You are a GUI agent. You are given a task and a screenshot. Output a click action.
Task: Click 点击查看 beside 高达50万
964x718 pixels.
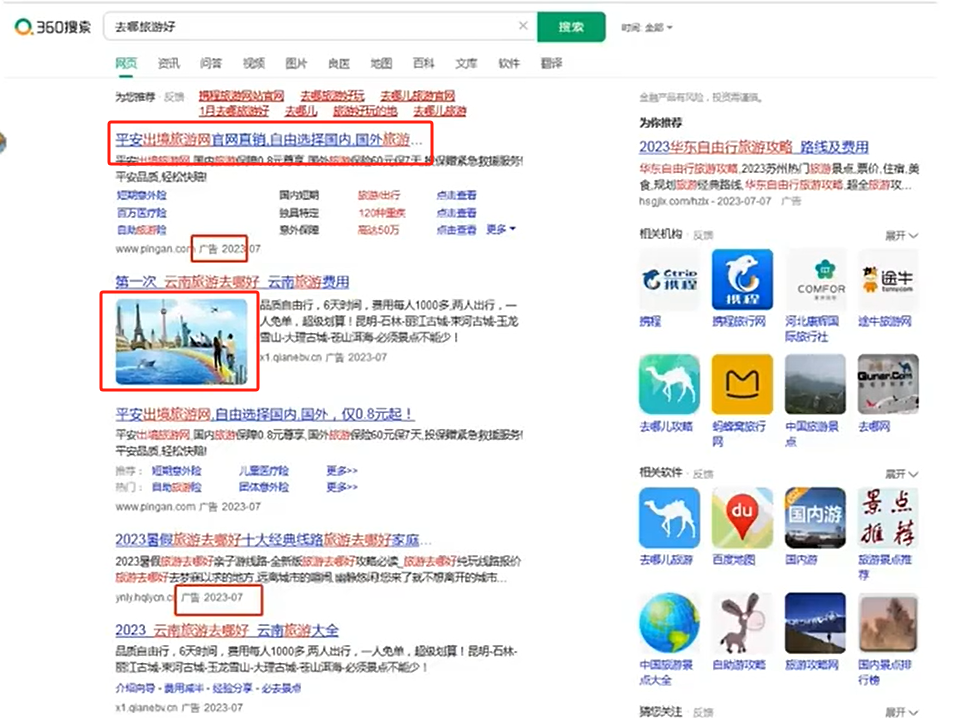click(456, 230)
